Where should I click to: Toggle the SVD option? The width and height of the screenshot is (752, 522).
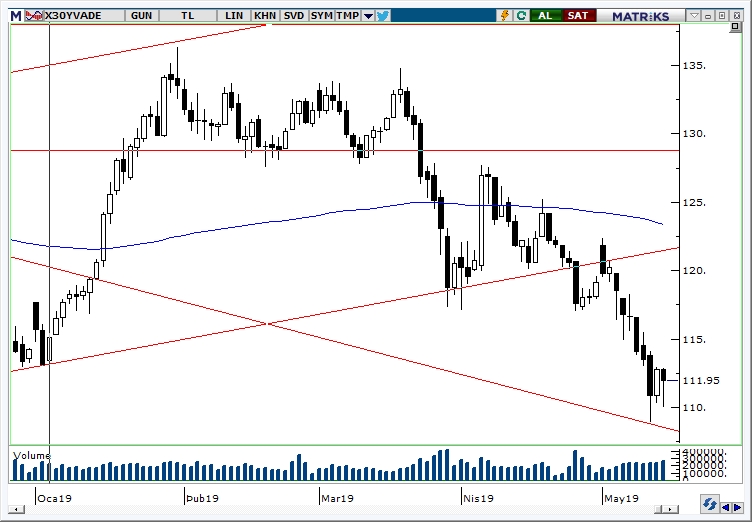click(294, 16)
